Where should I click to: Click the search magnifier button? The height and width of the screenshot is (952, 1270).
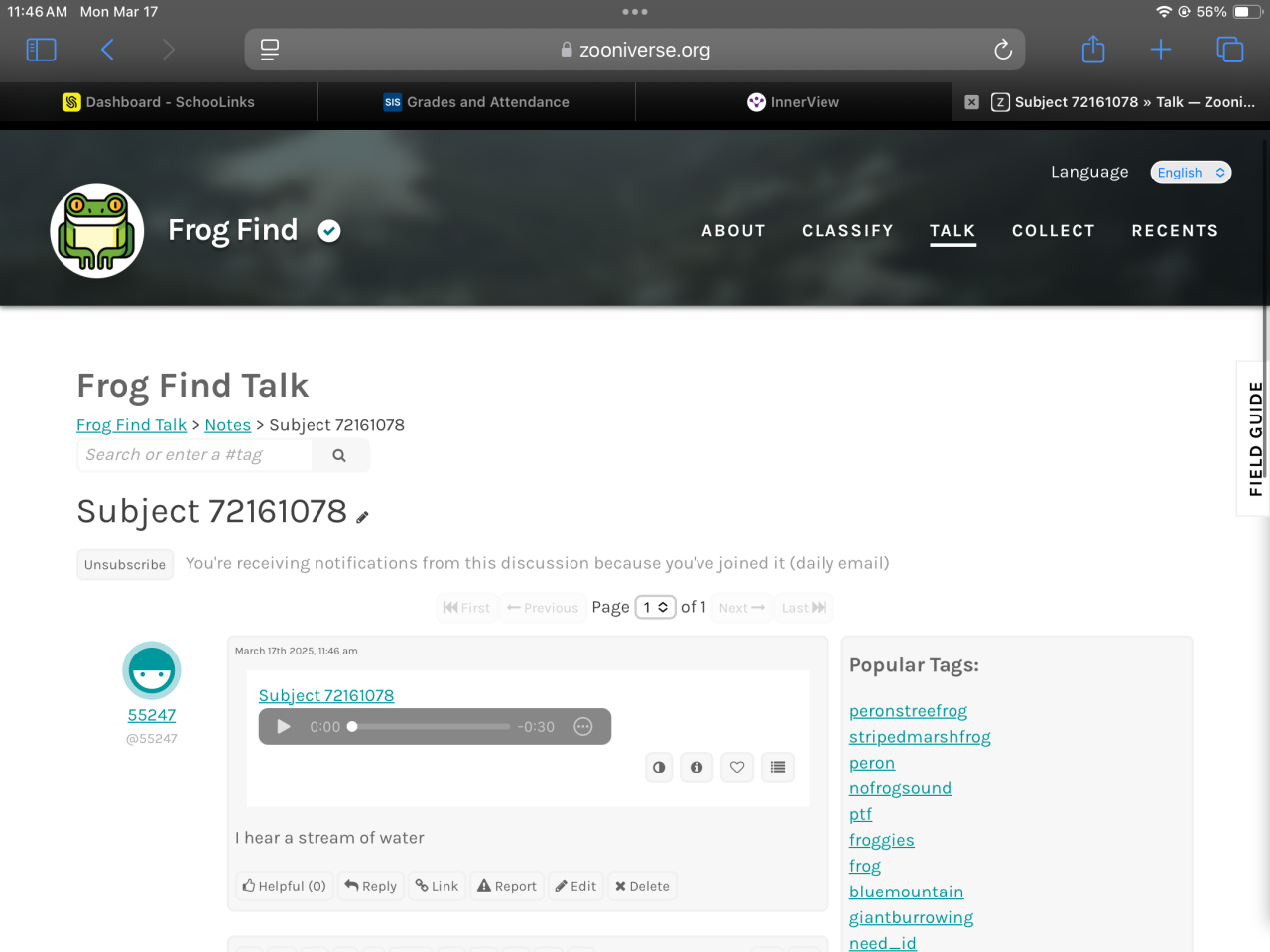pyautogui.click(x=339, y=455)
